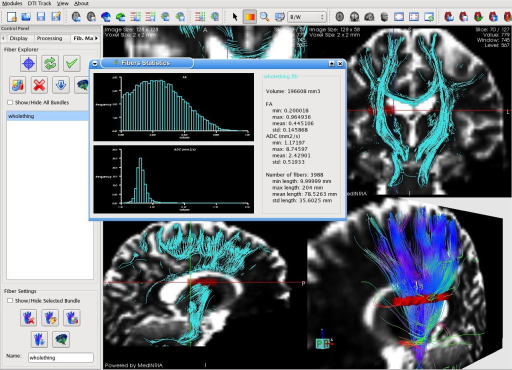Click the Number of fibers: 3988 text
Viewport: 512px width, 370px height.
(294, 175)
